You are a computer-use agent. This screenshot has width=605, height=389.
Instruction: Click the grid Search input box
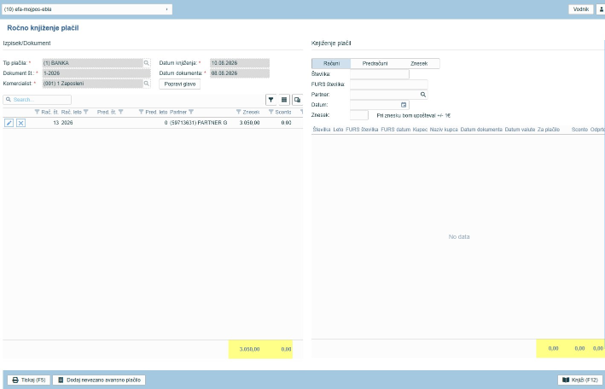coord(37,100)
